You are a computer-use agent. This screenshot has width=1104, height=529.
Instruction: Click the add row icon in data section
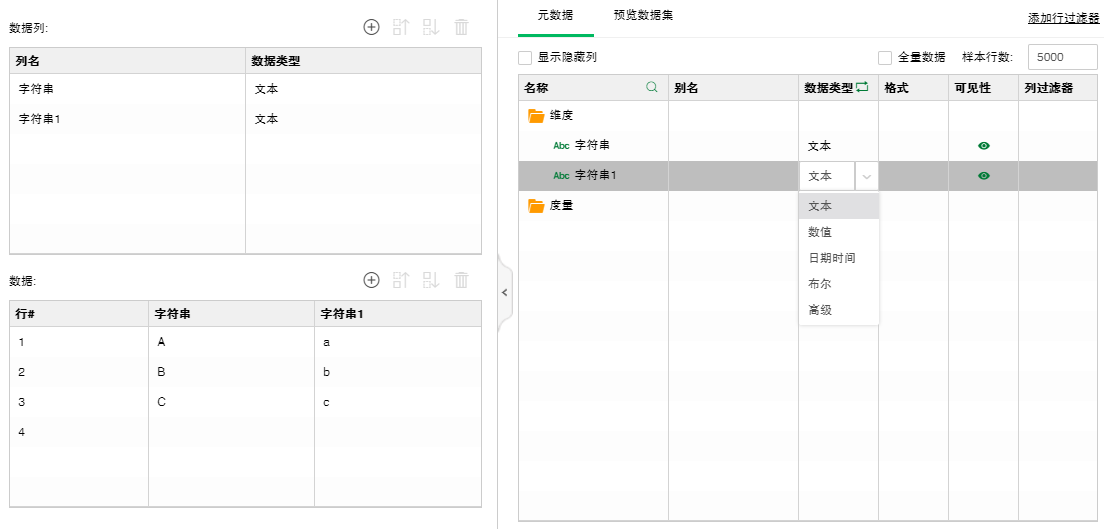(x=371, y=280)
